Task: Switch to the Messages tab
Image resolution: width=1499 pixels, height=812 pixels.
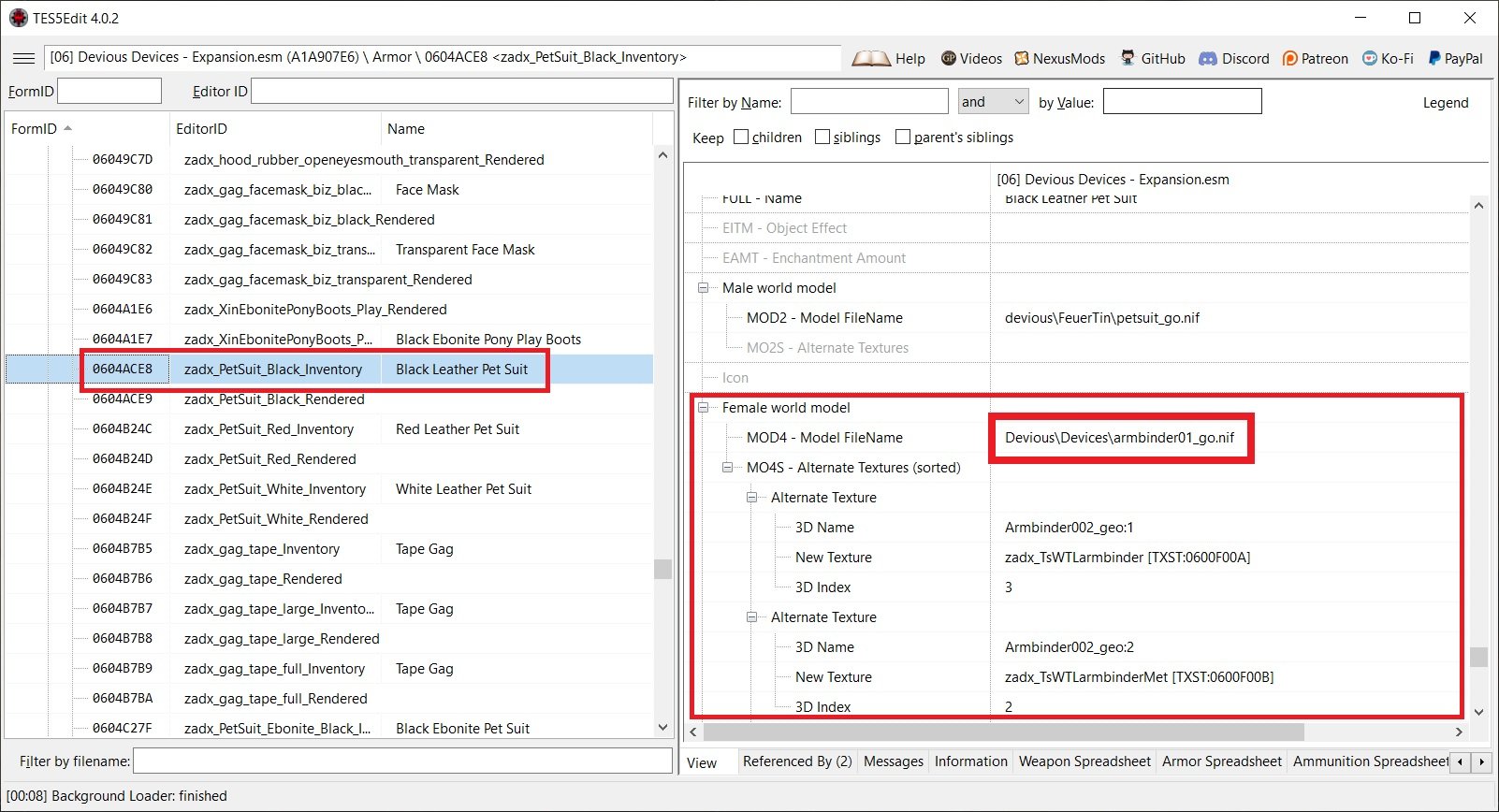Action: (x=893, y=761)
